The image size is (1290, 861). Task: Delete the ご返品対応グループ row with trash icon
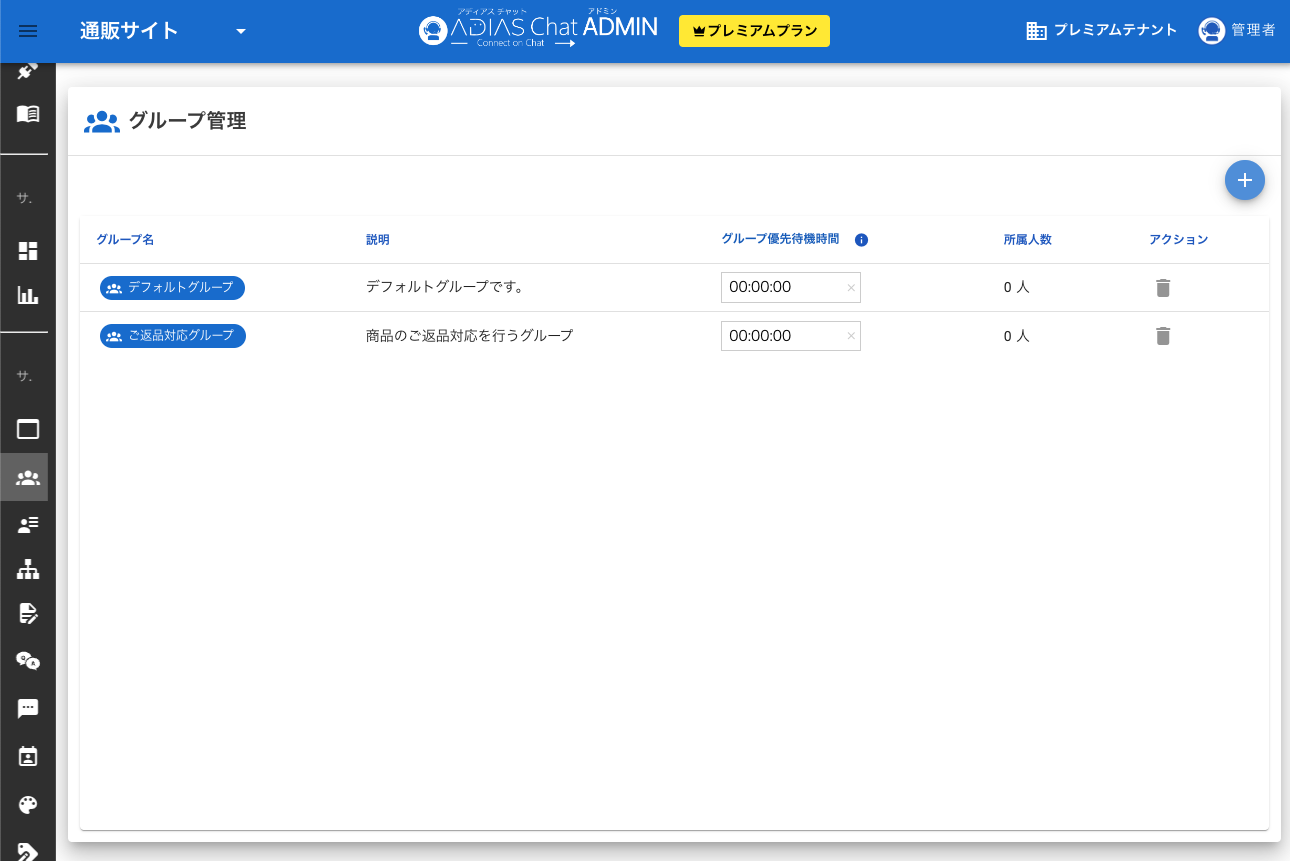coord(1162,336)
